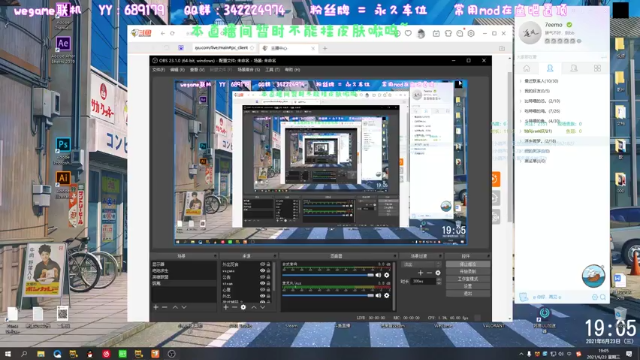The image size is (640, 360).
Task: Add a new scene in OBS Scenes dock
Action: (x=156, y=307)
